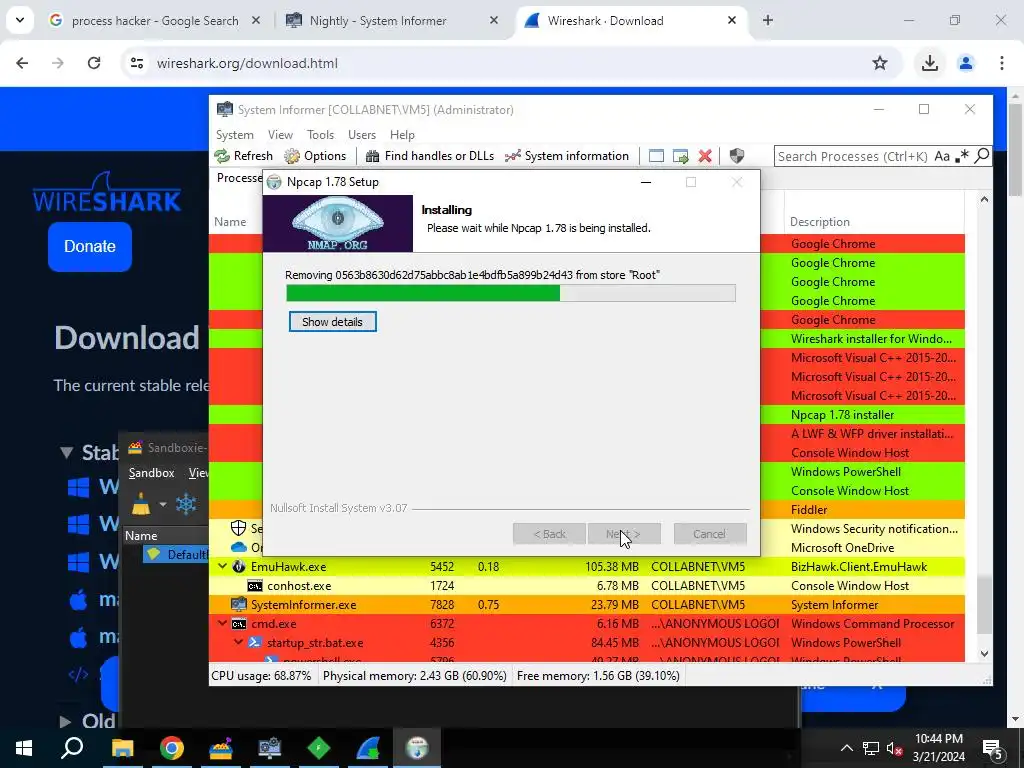Viewport: 1024px width, 768px height.
Task: Click the SystemInformer.exe process icon
Action: click(239, 605)
